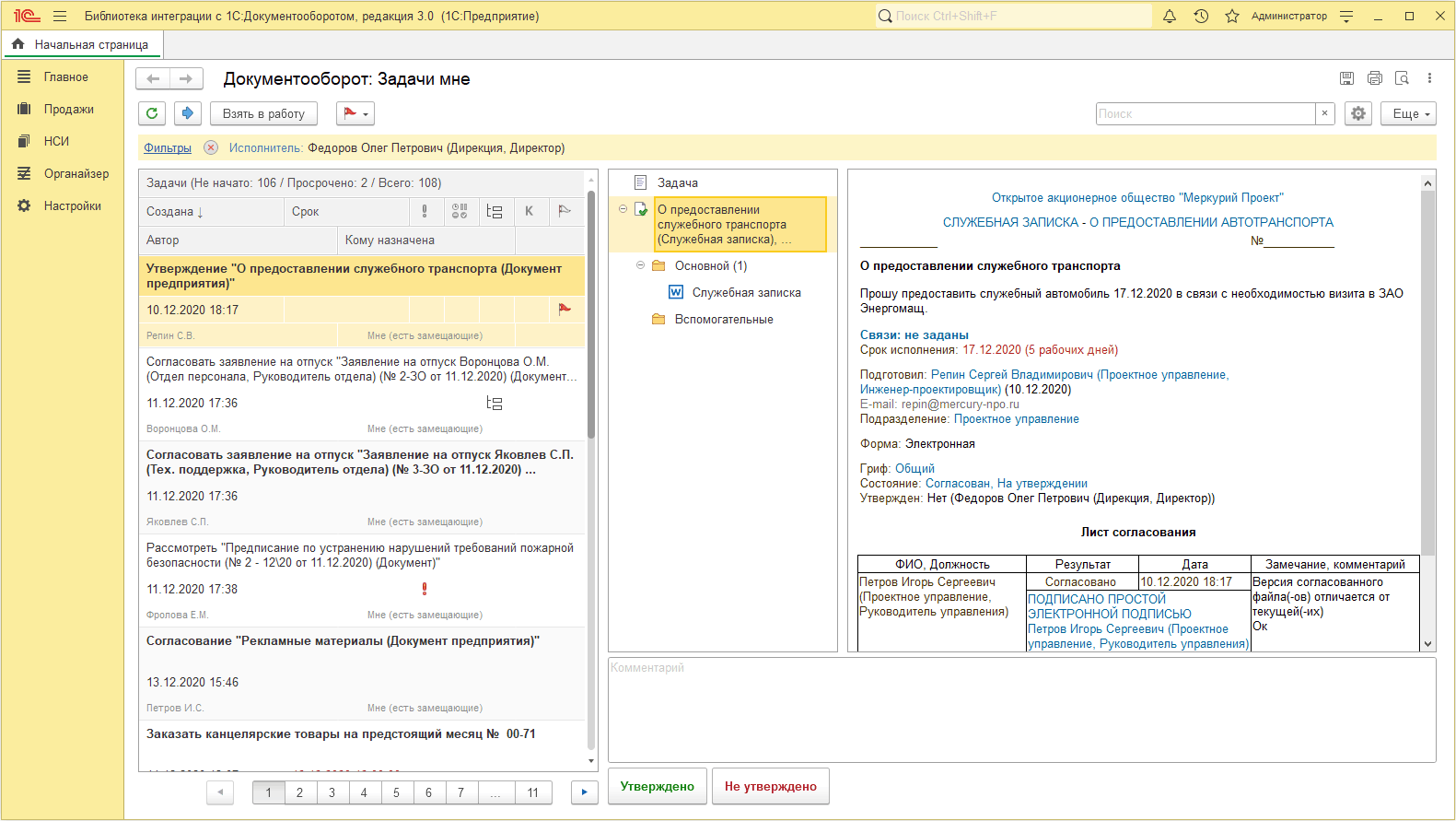
Task: Click subtask icon in Воронцова task row
Action: click(495, 403)
